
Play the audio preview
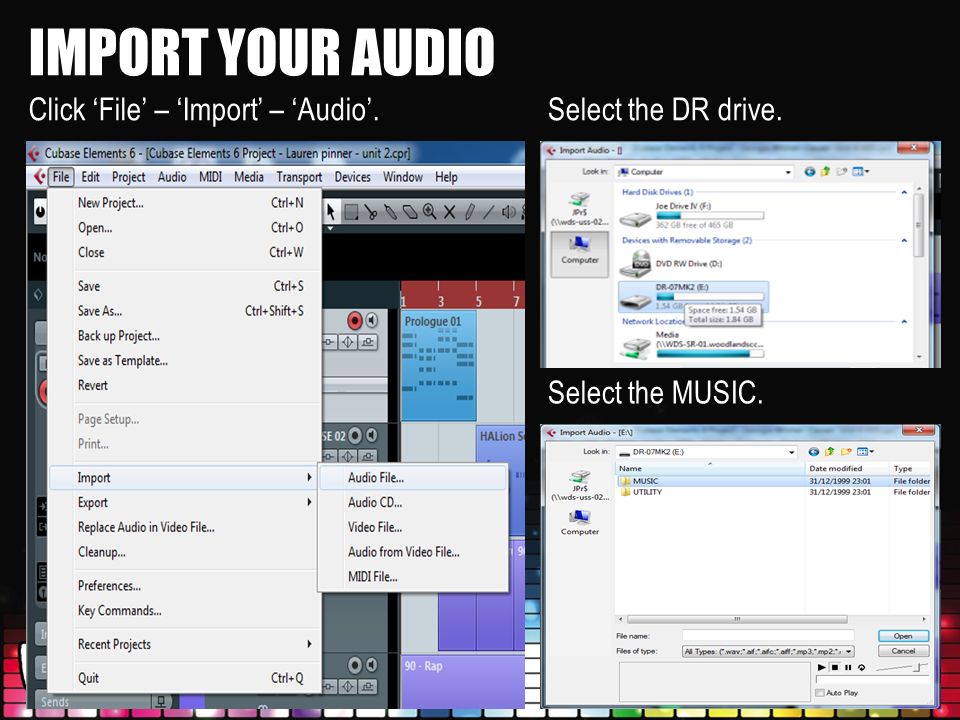pyautogui.click(x=822, y=667)
